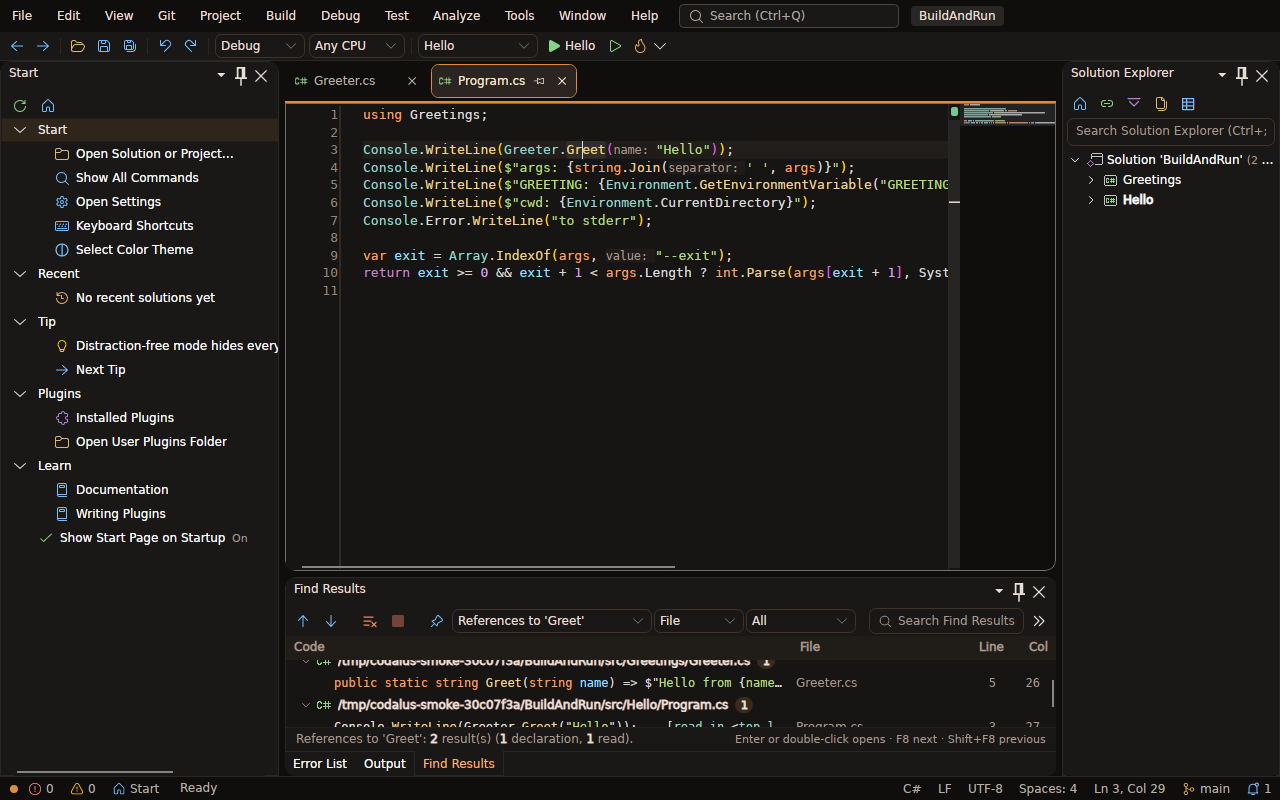Undo the last edit via toolbar
Image resolution: width=1280 pixels, height=800 pixels.
click(165, 46)
